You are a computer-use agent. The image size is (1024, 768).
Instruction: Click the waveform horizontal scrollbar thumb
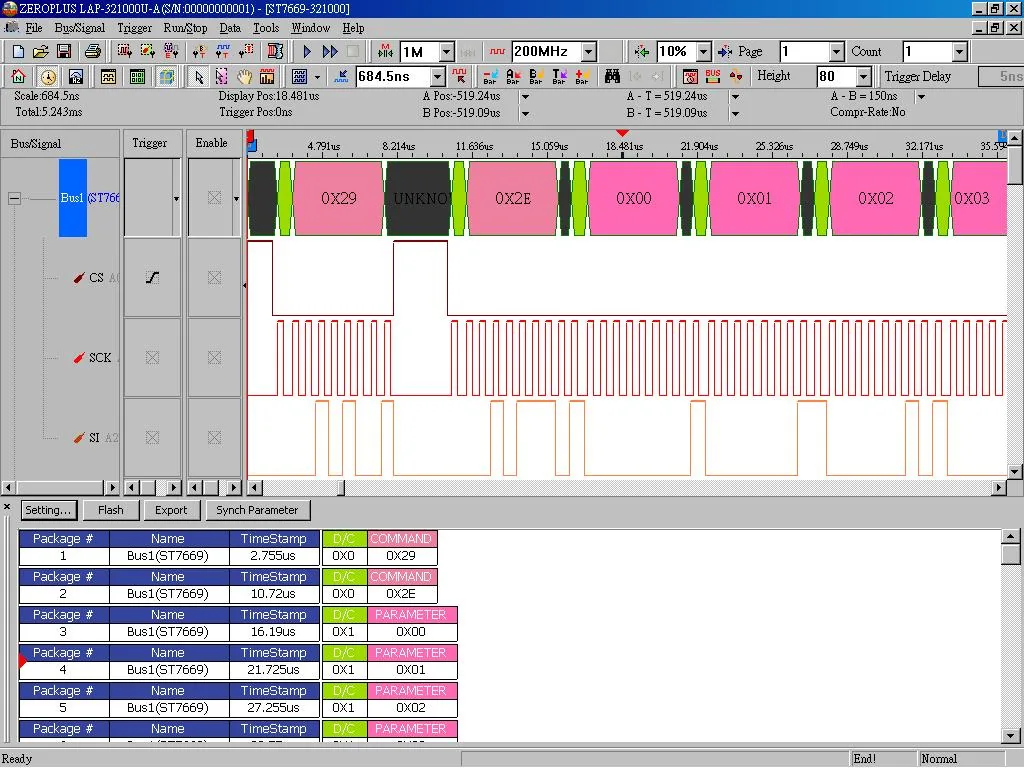click(x=341, y=487)
